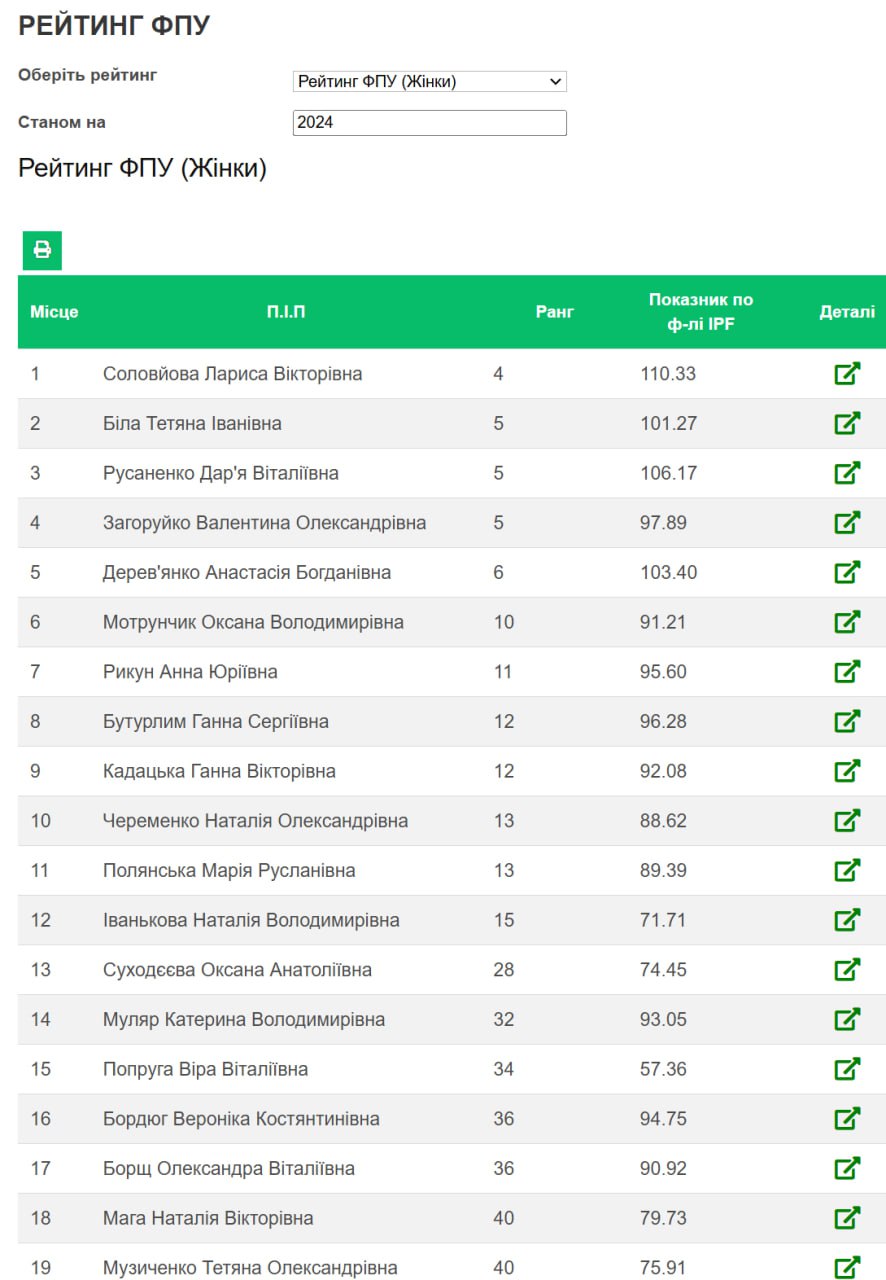The image size is (886, 1280).
Task: Open the Рейтинг ФПУ (Жінки) rating dropdown
Action: [430, 82]
